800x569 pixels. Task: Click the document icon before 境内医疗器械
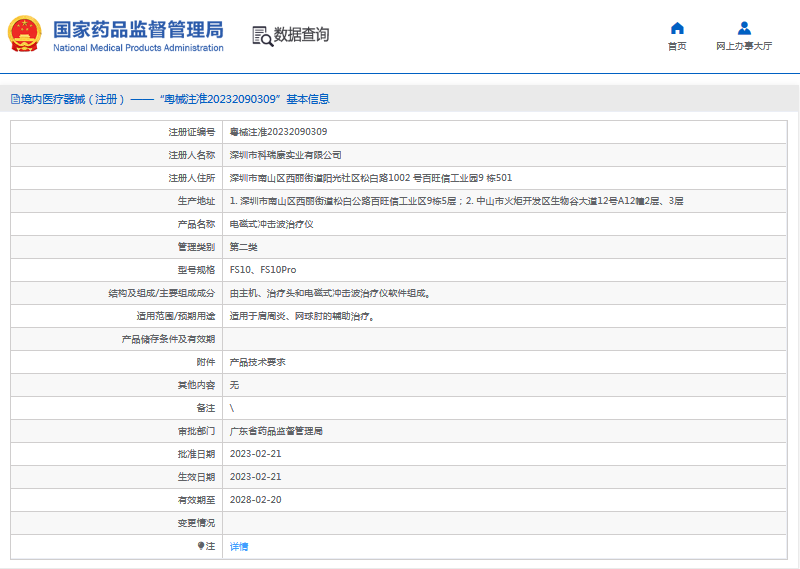pyautogui.click(x=15, y=99)
